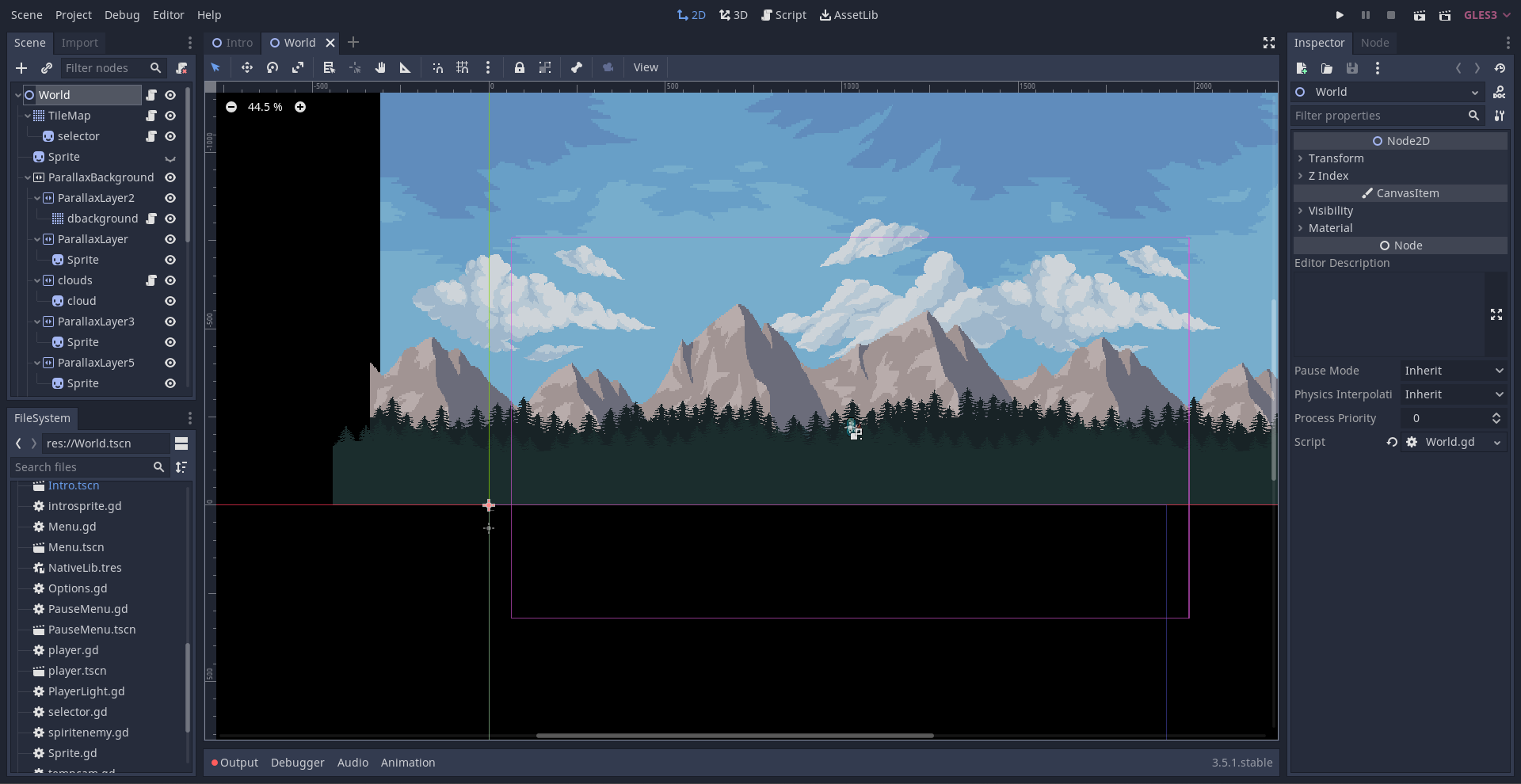Instance a child scene with the link icon
Image resolution: width=1521 pixels, height=784 pixels.
click(x=47, y=68)
